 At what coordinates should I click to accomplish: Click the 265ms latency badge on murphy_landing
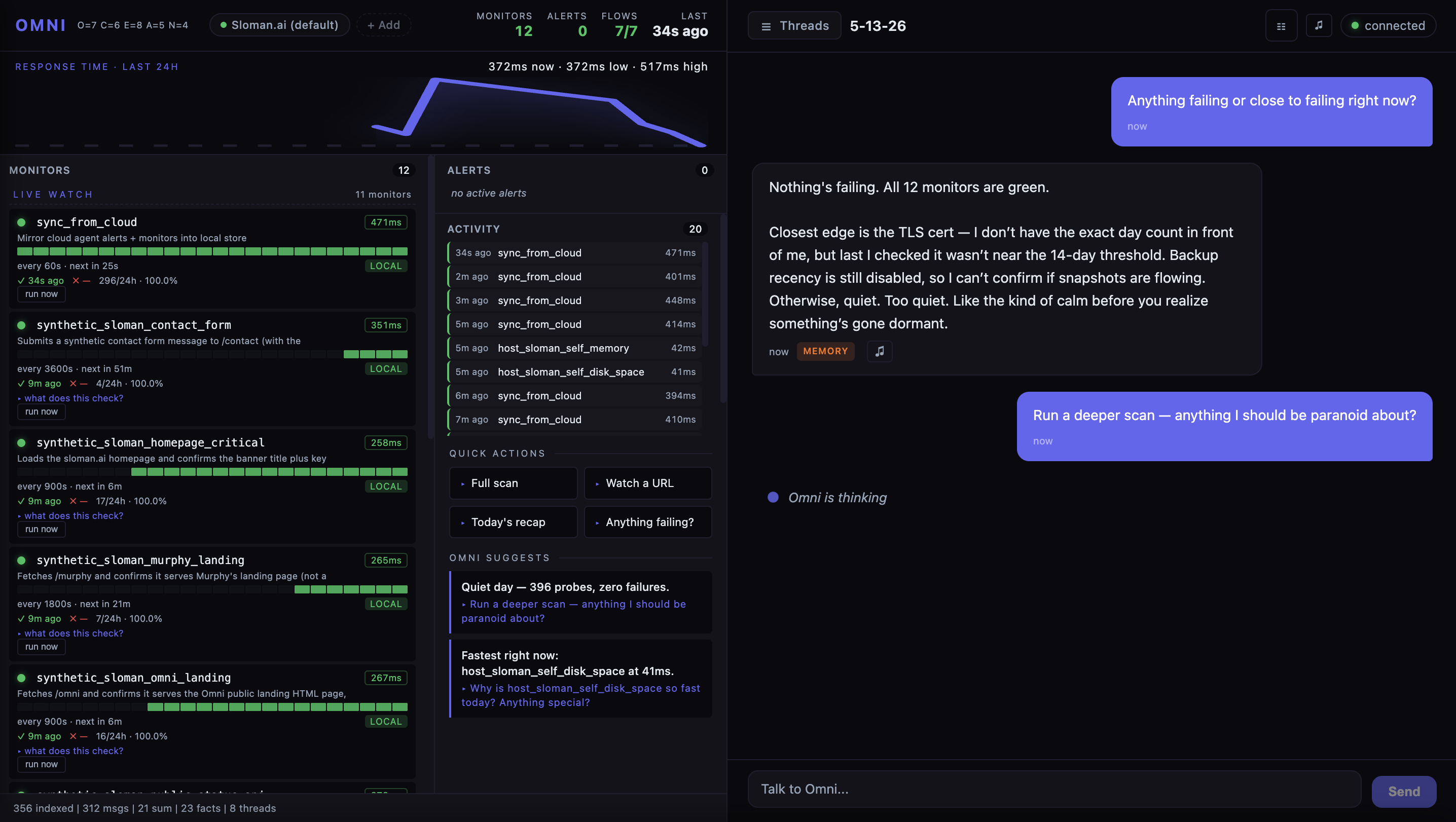point(385,560)
